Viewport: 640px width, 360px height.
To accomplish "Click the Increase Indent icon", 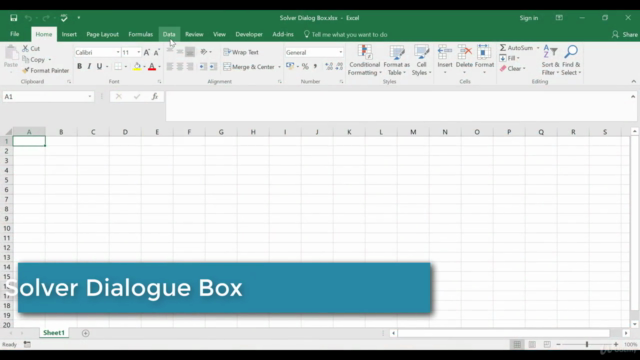I will pyautogui.click(x=213, y=67).
